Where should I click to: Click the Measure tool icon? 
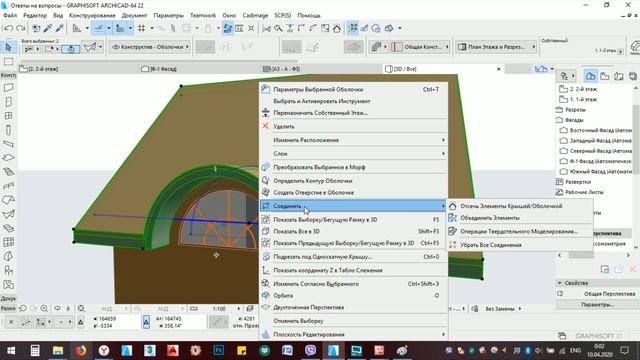tap(77, 28)
